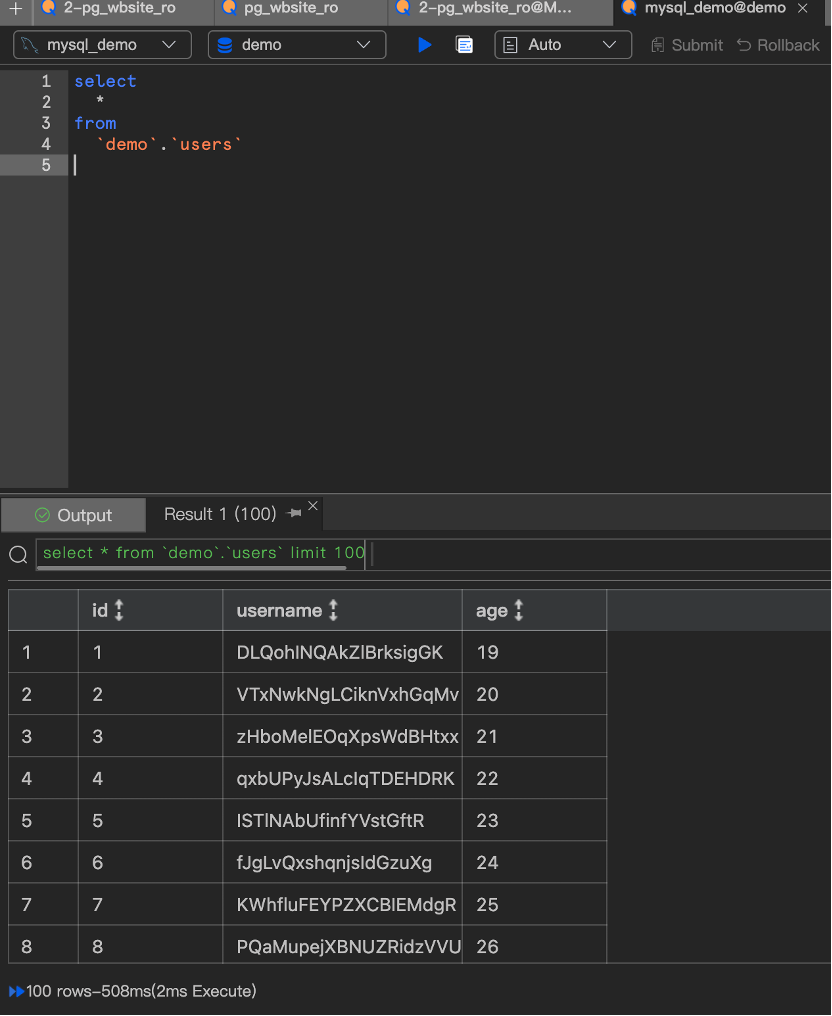
Task: Sort results by username column arrows
Action: click(x=333, y=610)
